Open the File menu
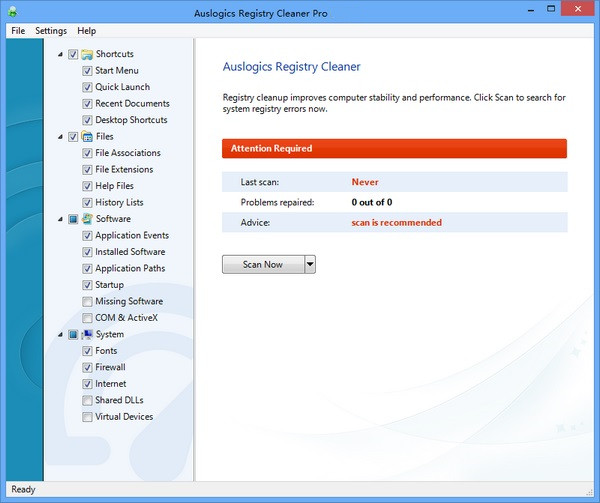The image size is (600, 503). [18, 31]
